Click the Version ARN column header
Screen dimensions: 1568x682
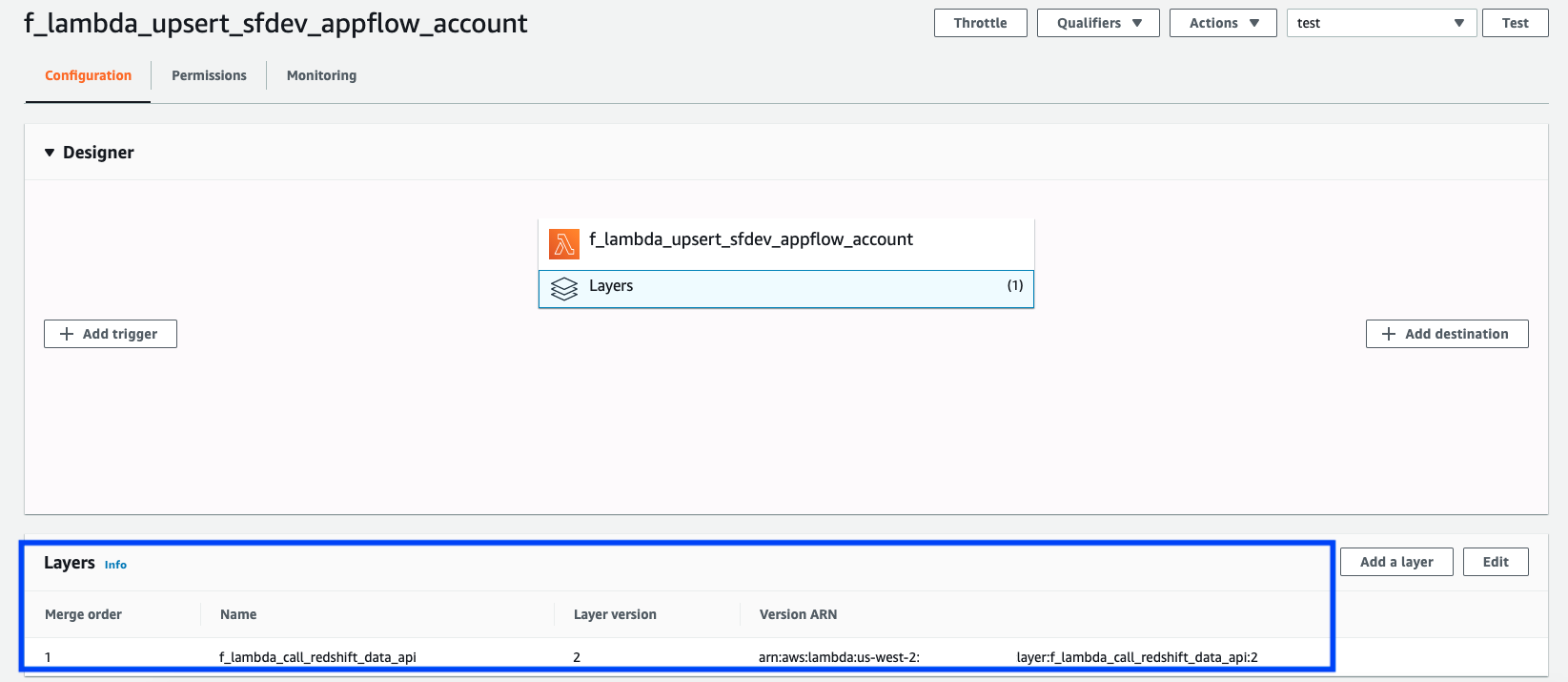click(x=798, y=614)
